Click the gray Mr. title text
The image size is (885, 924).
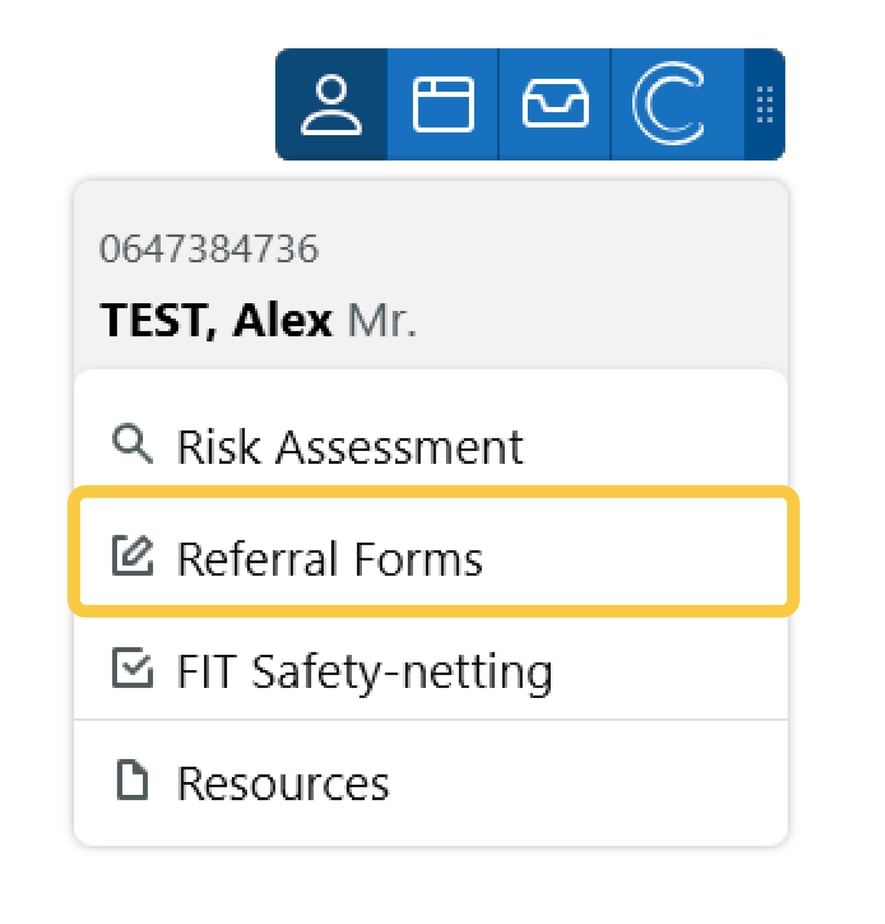(382, 321)
